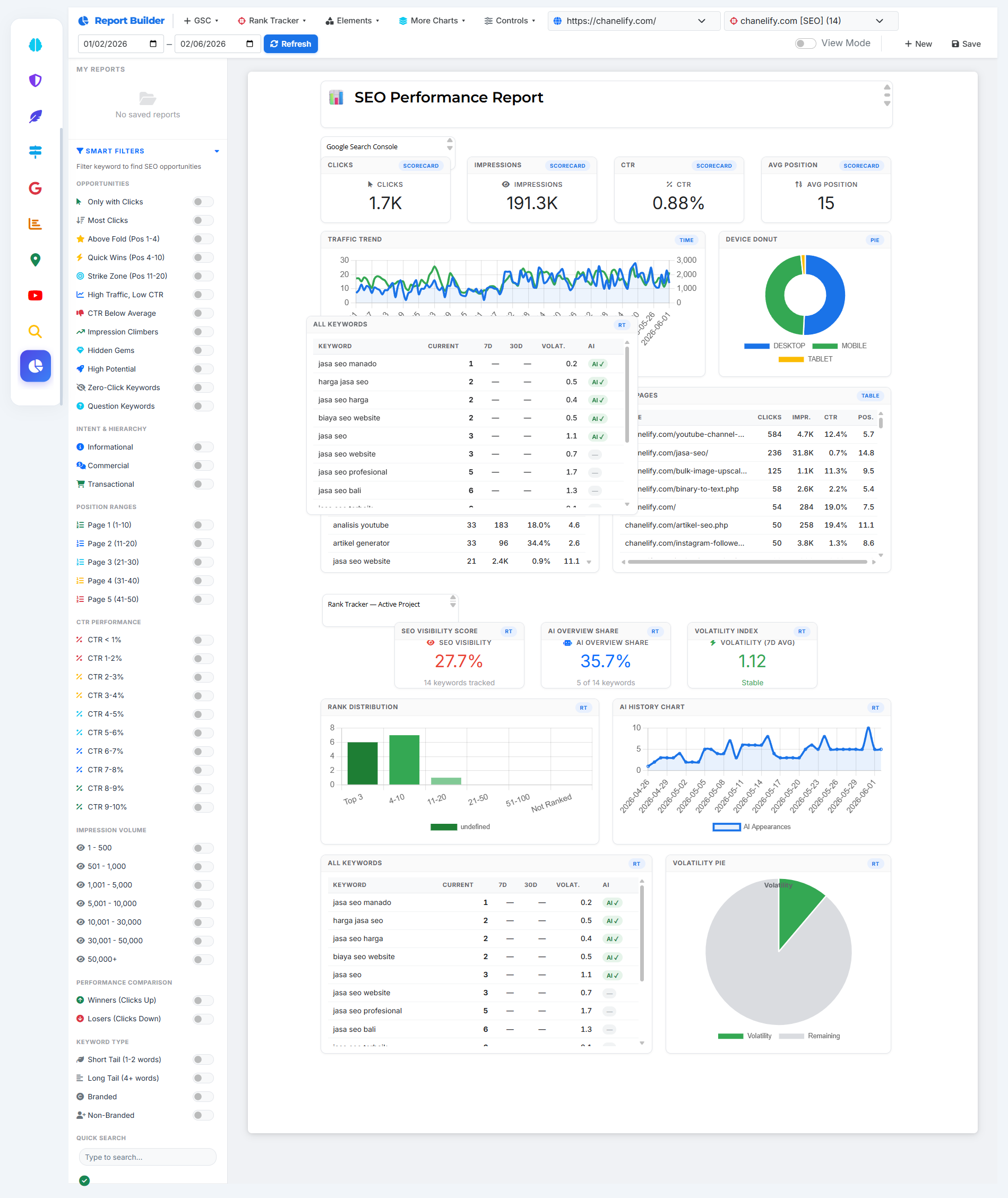Click the High Potential rocket icon
This screenshot has height=1198, width=1008.
pos(80,369)
